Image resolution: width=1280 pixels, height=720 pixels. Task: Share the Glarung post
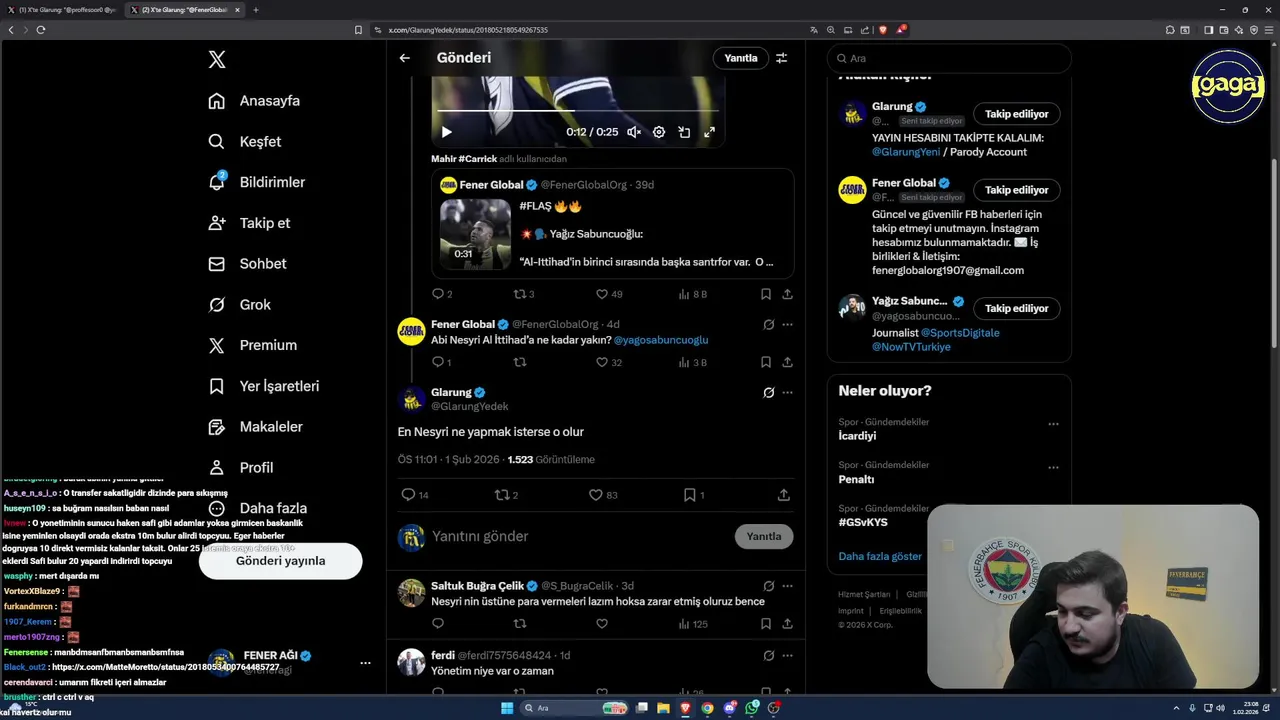click(784, 495)
